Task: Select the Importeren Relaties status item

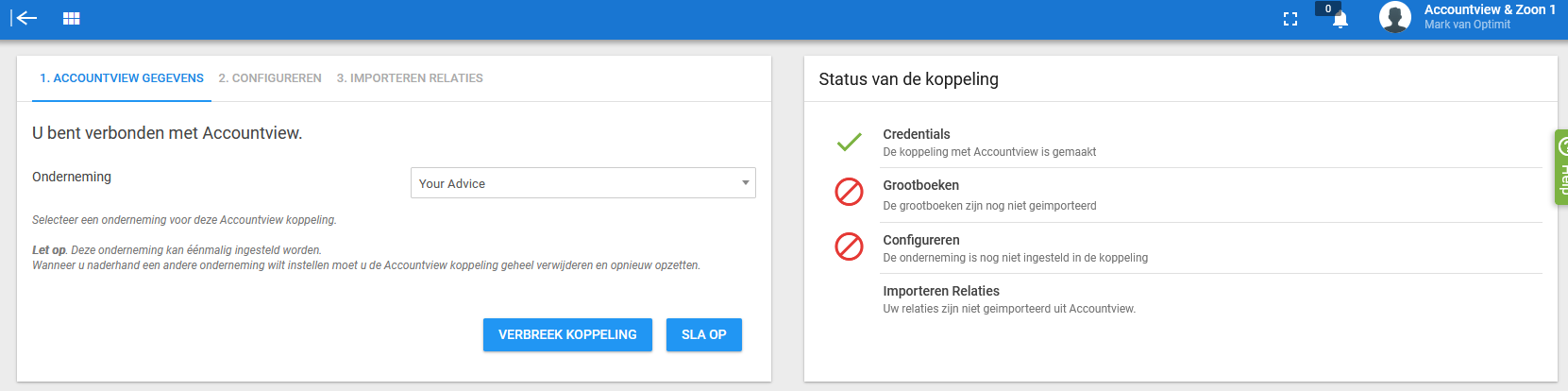Action: point(1008,299)
